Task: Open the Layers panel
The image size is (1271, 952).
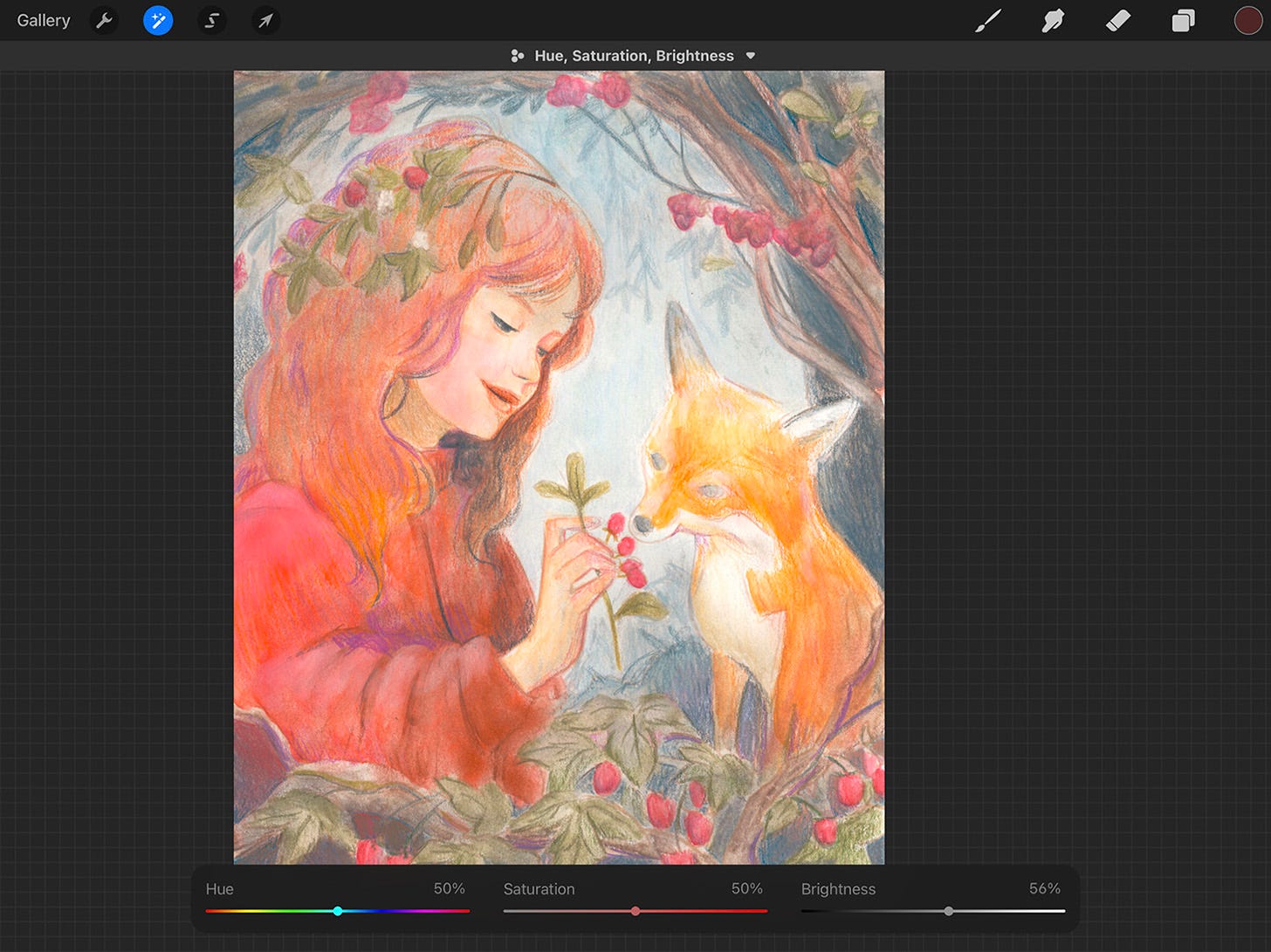Action: click(x=1184, y=20)
